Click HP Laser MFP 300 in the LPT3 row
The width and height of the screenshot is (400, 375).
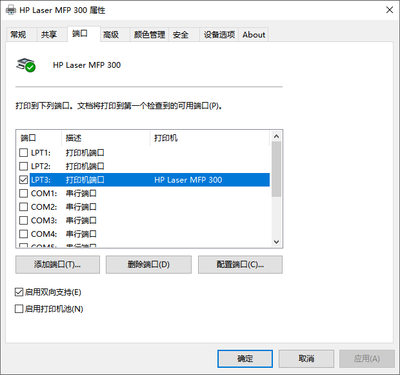pos(188,180)
